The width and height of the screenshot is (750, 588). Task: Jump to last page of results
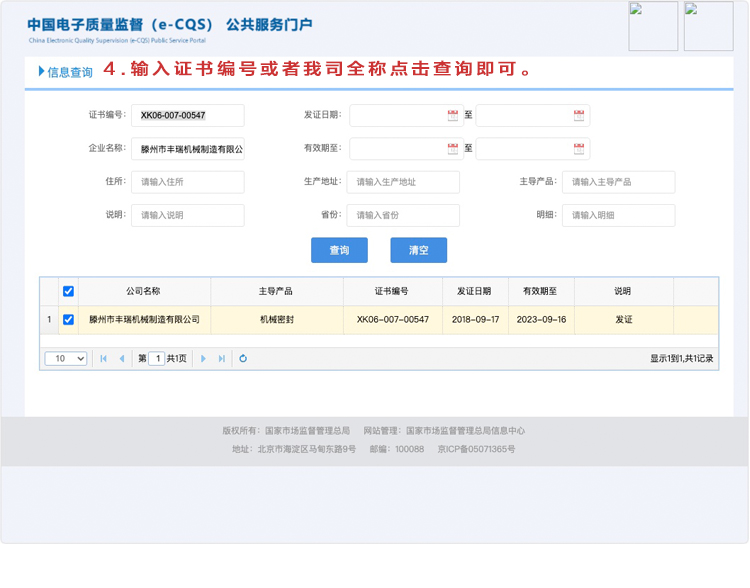tap(222, 359)
